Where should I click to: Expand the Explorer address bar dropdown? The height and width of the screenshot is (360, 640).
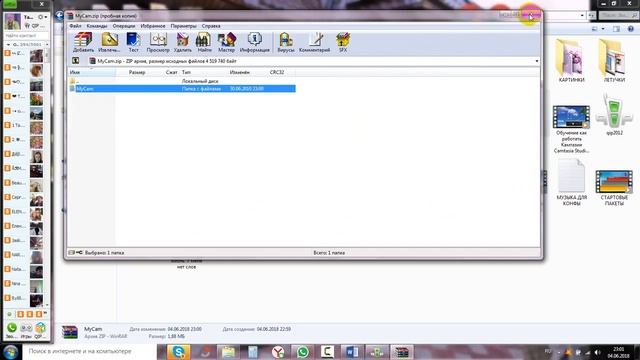[x=582, y=16]
